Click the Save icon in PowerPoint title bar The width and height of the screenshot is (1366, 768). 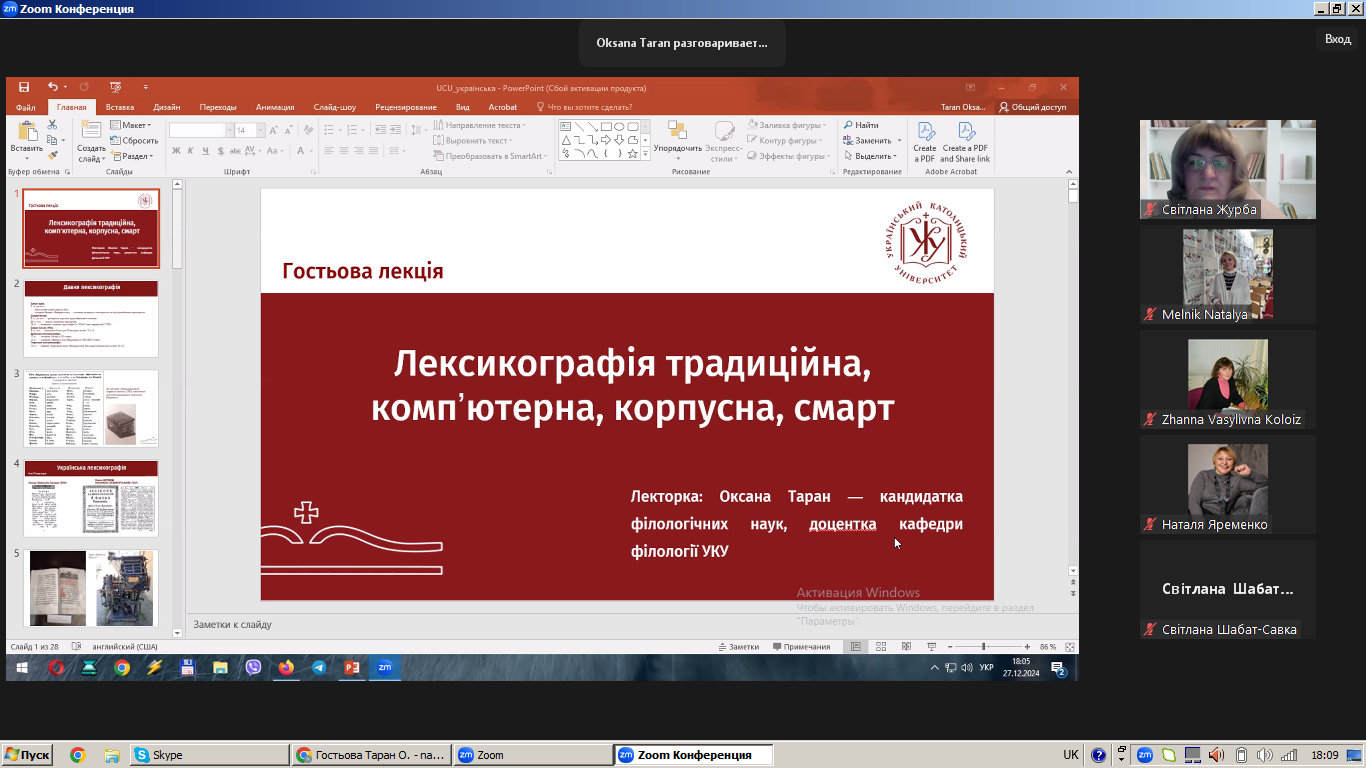coord(24,88)
